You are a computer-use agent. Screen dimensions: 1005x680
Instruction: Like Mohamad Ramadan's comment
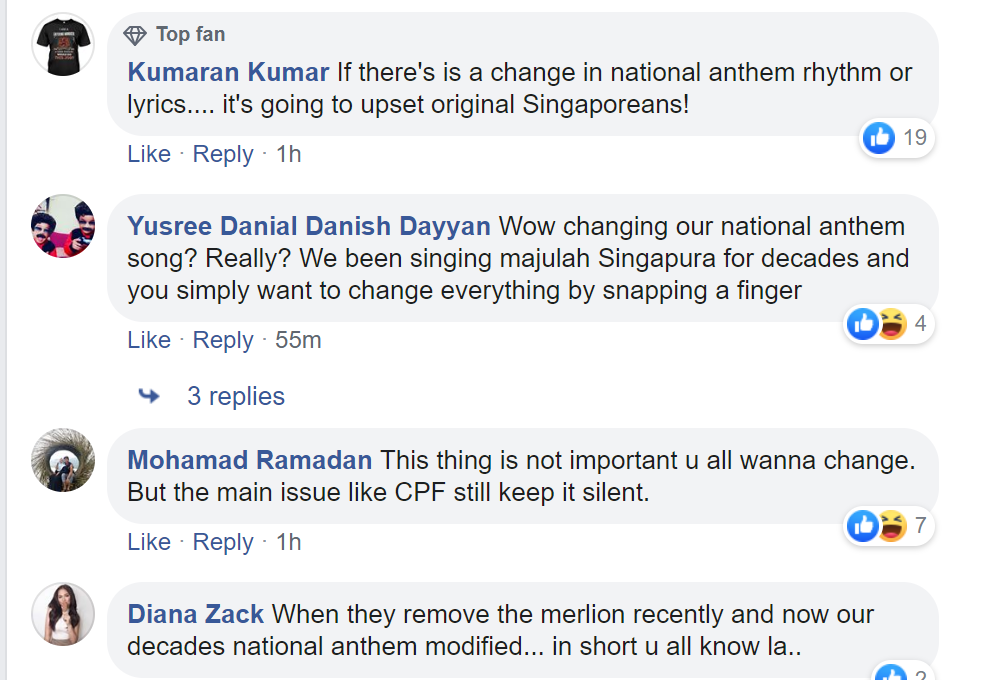[x=149, y=542]
